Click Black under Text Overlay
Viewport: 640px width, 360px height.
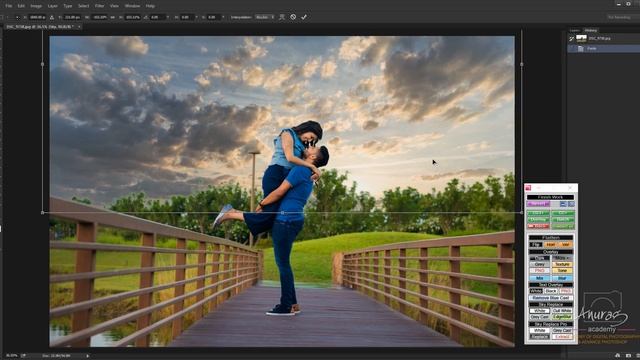[x=551, y=291]
